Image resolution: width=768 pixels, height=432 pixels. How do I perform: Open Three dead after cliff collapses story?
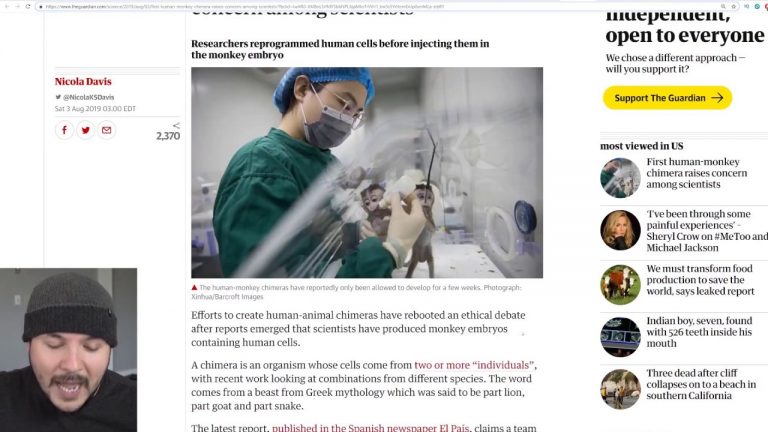click(x=701, y=384)
